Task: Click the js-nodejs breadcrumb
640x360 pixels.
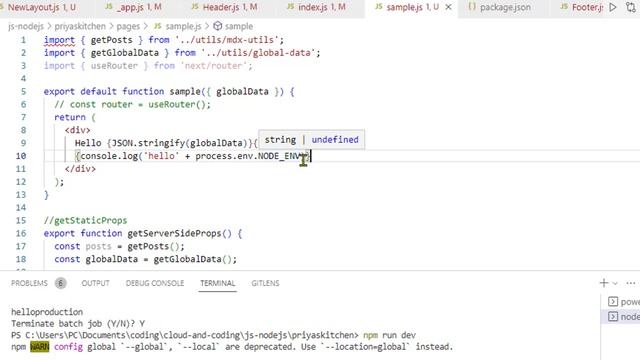Action: pos(26,26)
